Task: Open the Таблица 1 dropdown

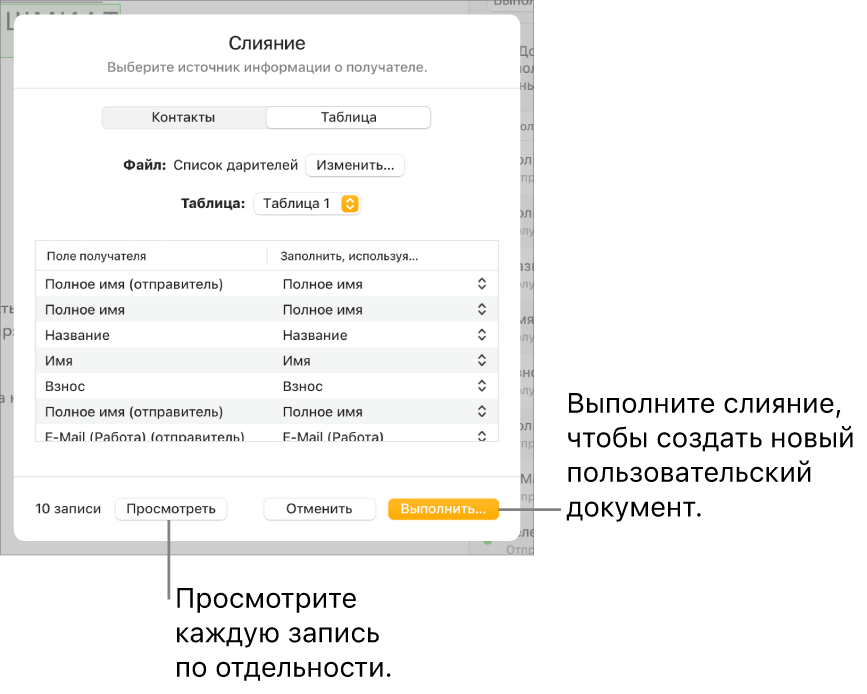Action: (307, 203)
